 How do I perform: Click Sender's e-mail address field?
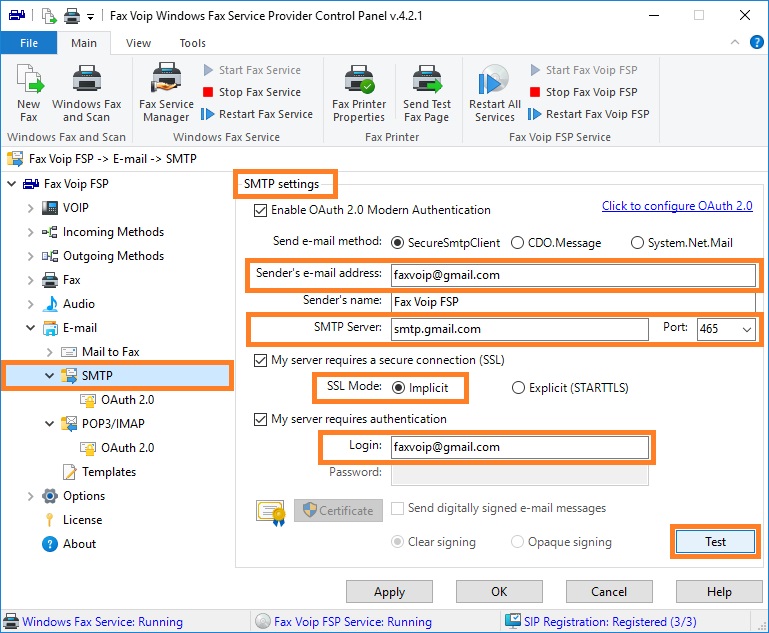573,276
